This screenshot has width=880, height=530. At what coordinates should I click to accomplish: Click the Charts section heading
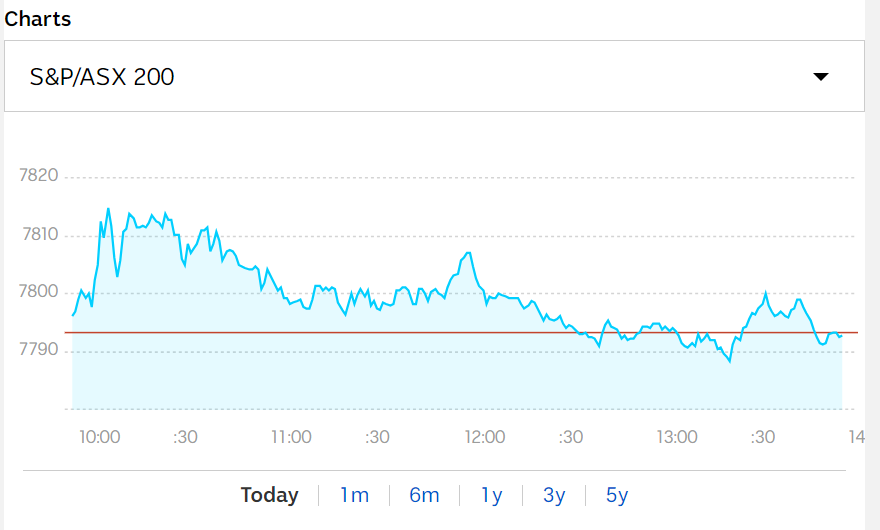click(38, 19)
